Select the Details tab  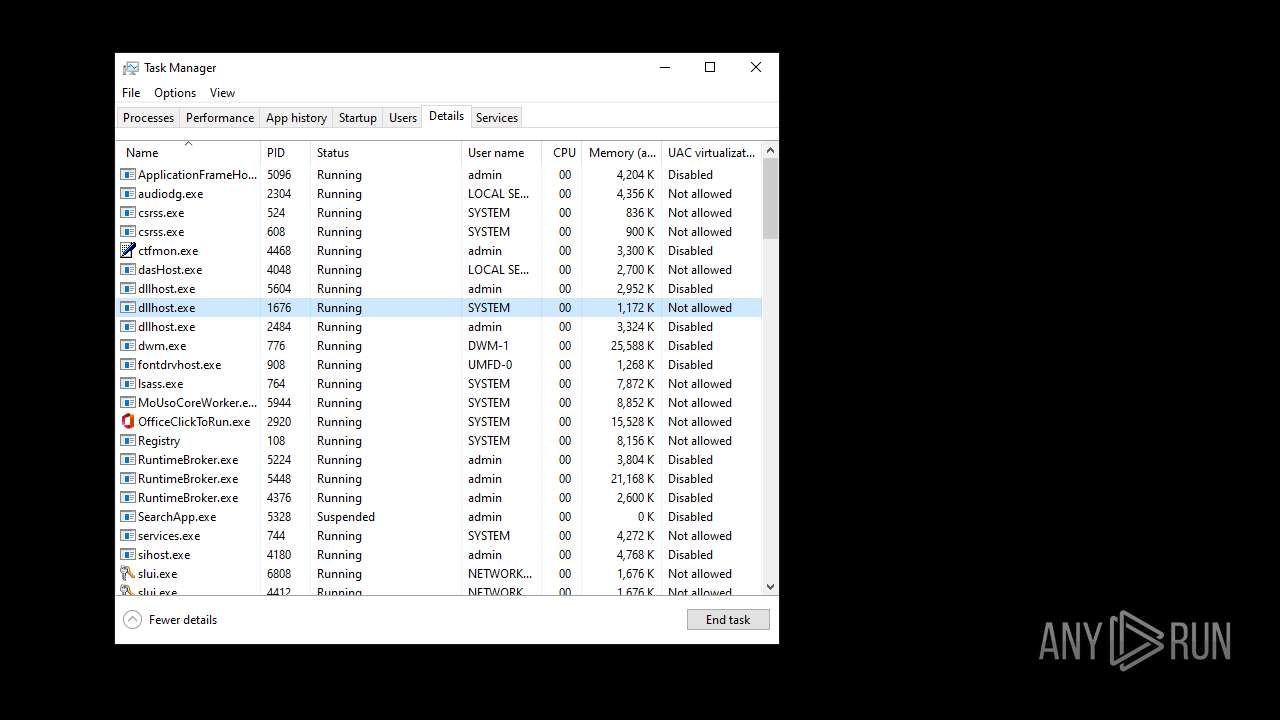[446, 116]
